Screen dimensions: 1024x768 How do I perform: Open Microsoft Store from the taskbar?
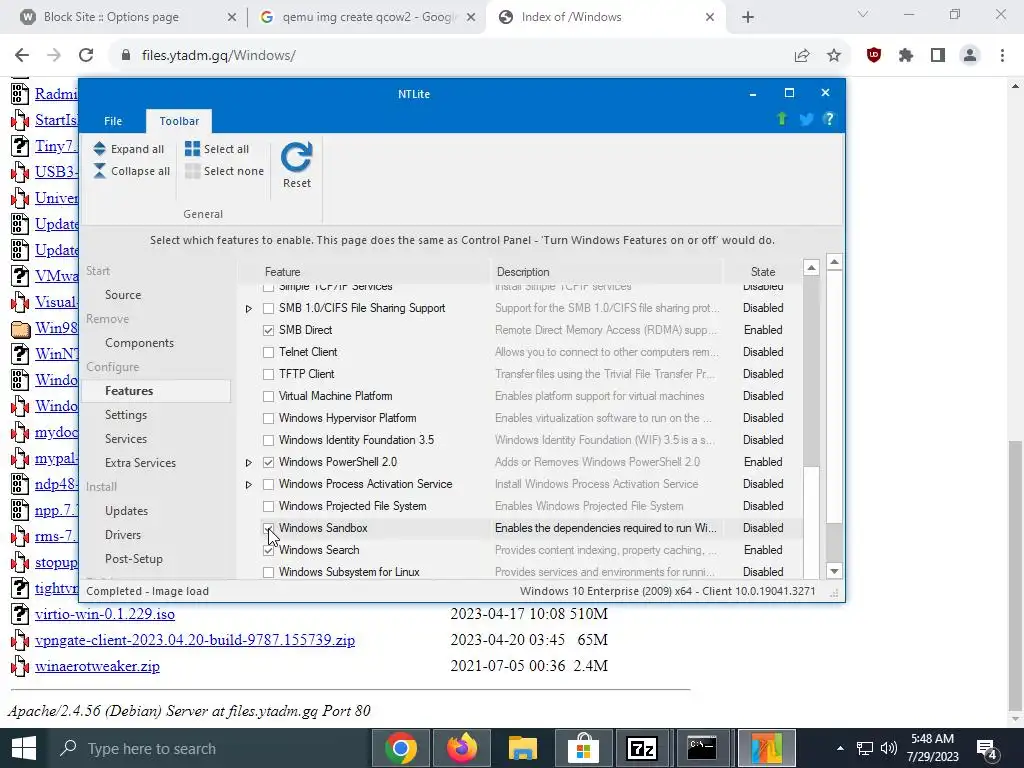pos(583,748)
